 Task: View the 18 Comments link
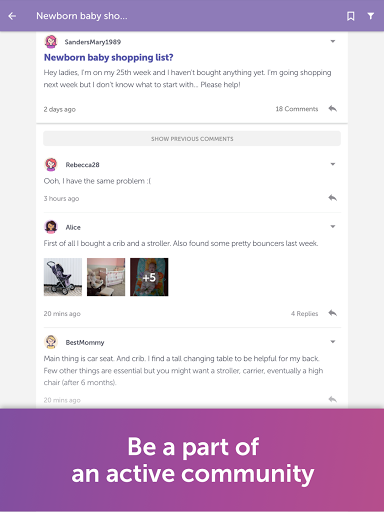(297, 109)
